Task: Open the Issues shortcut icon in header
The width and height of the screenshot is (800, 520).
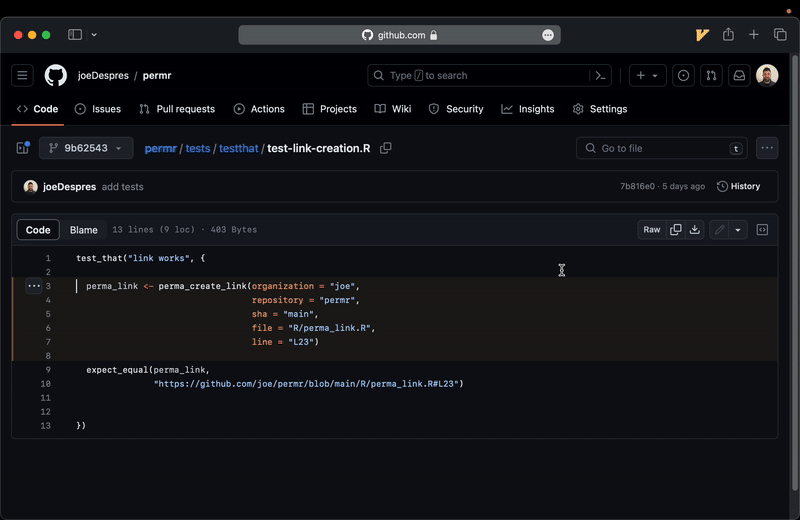Action: tap(683, 76)
